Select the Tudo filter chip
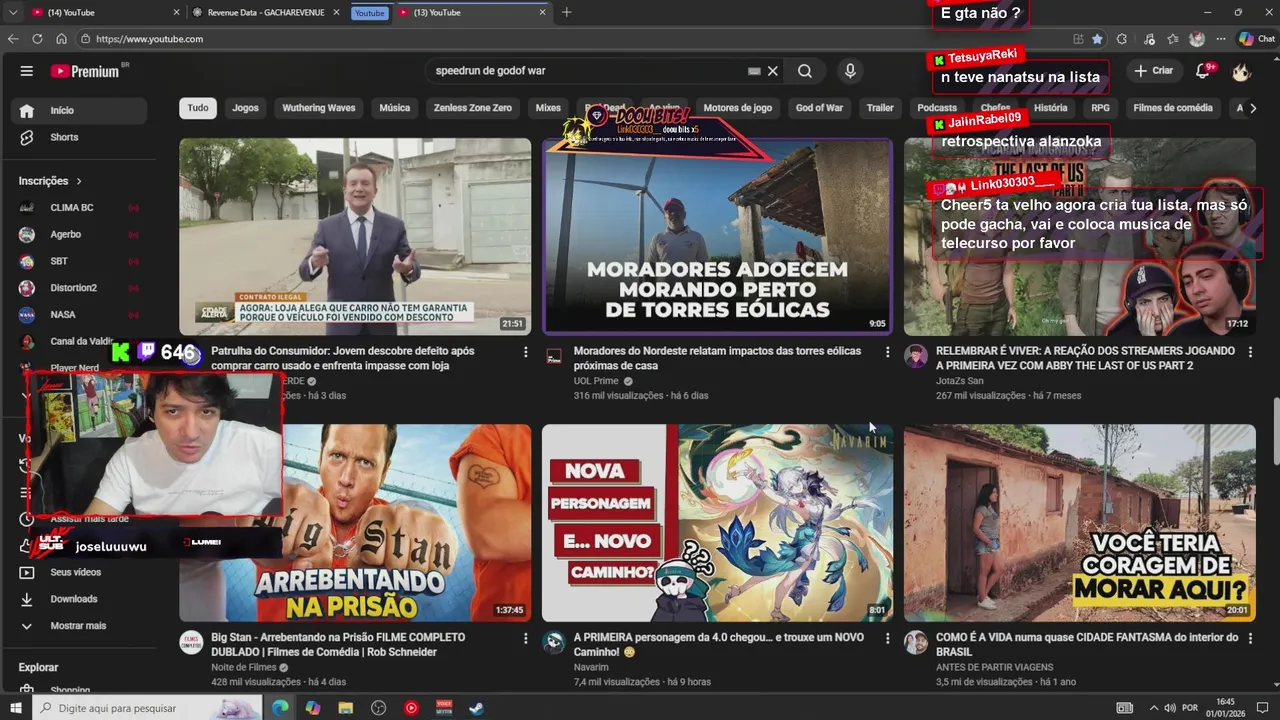 [x=198, y=108]
